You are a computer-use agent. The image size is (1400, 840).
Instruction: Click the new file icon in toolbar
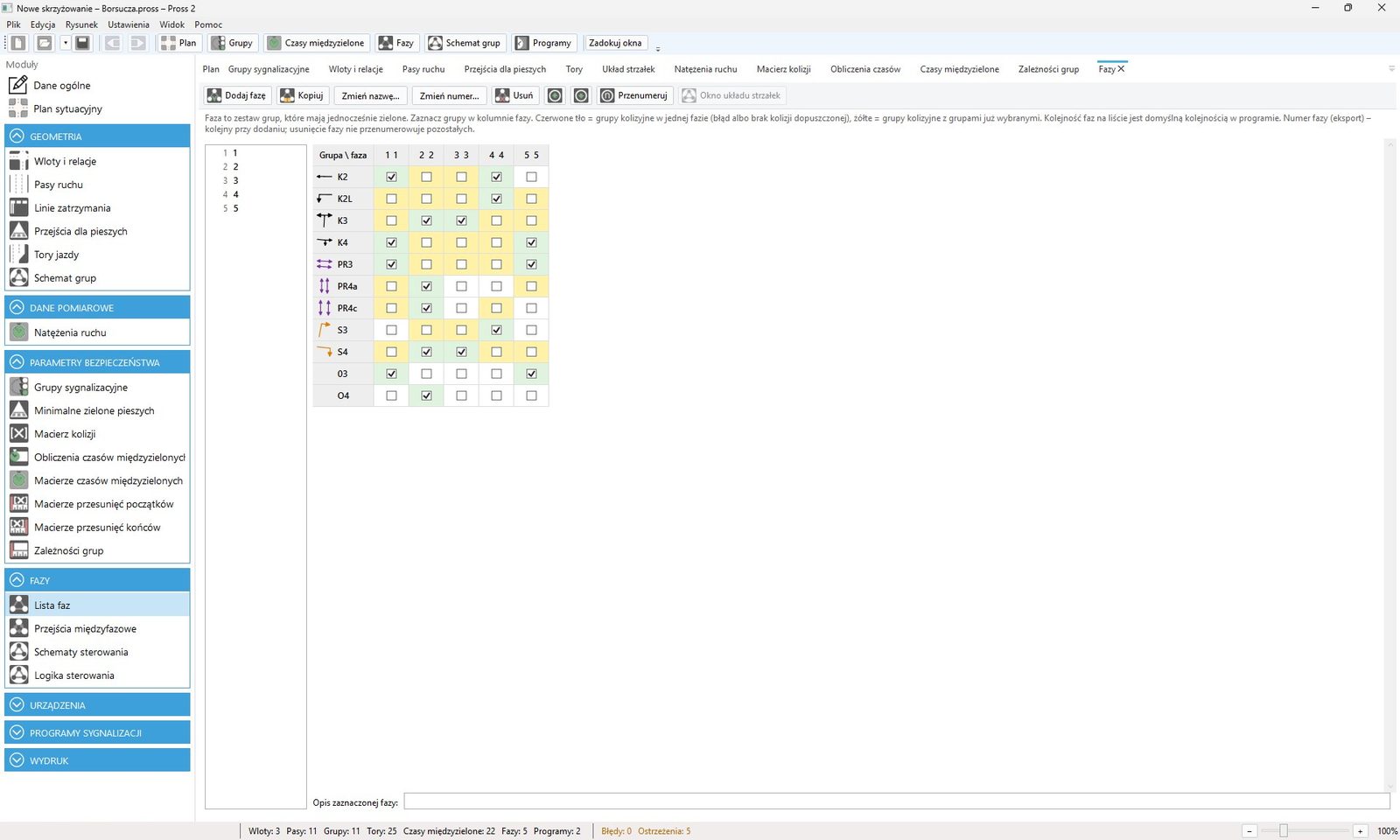[x=18, y=43]
